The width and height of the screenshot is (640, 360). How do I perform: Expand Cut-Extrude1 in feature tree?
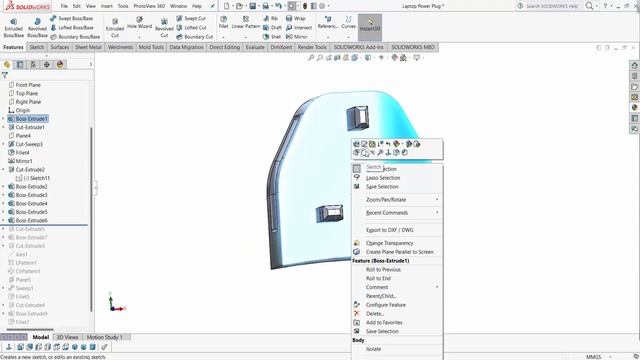click(x=3, y=127)
